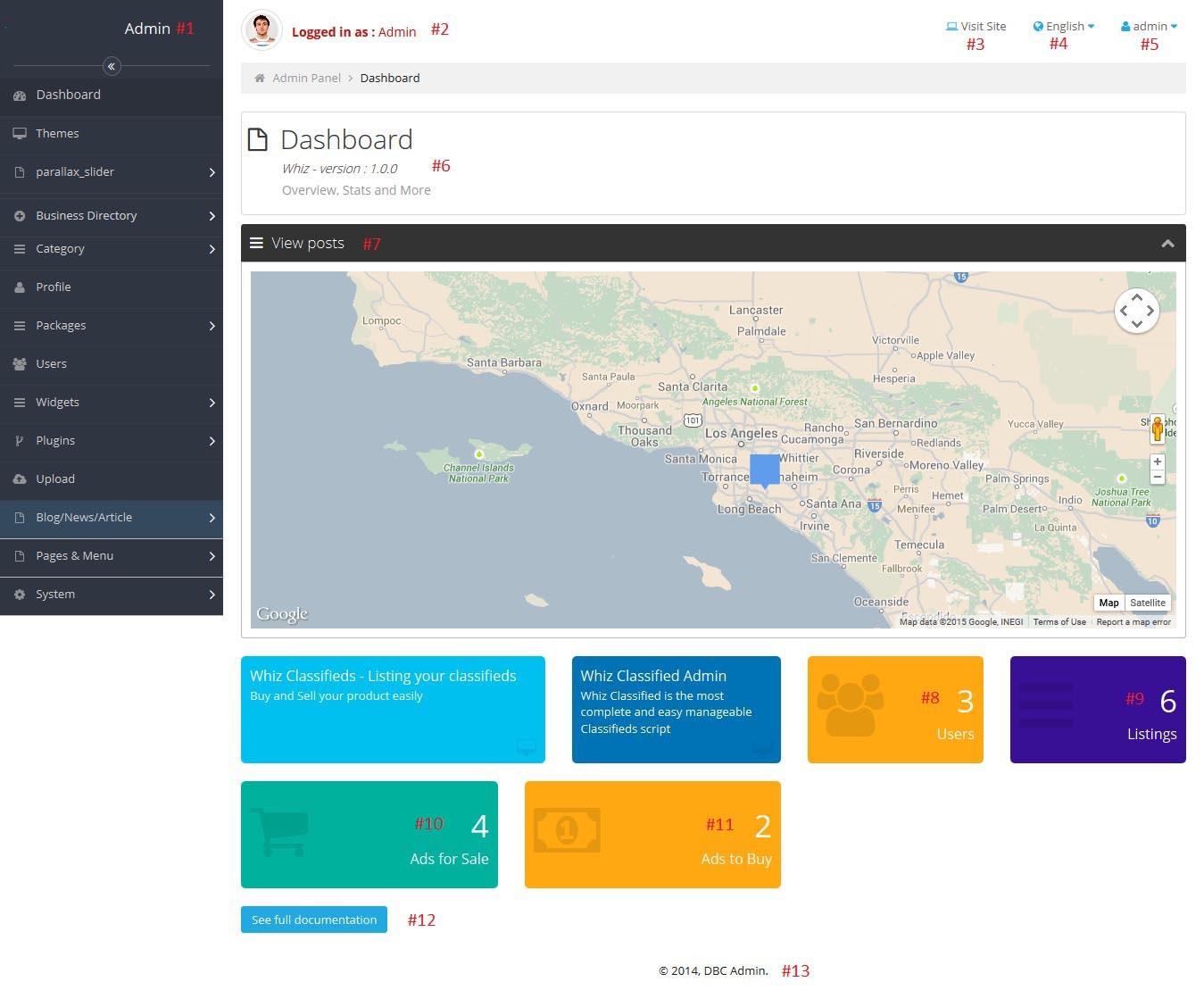Click the Whiz Classifieds listing tile
The height and width of the screenshot is (1007, 1204).
point(393,710)
